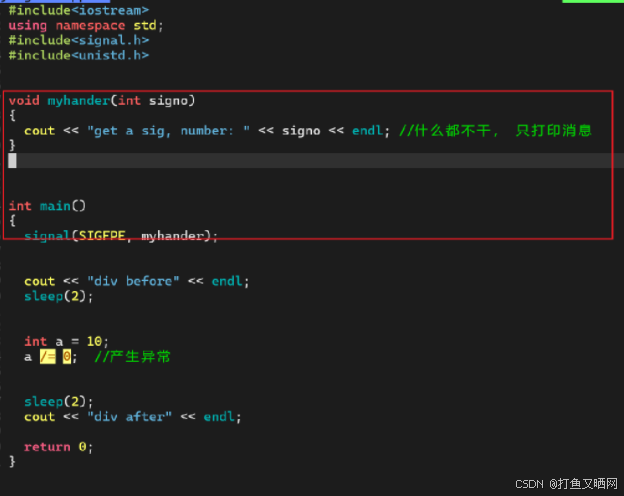Click the '#include<signal.h>' line
The width and height of the screenshot is (624, 496).
pyautogui.click(x=79, y=40)
